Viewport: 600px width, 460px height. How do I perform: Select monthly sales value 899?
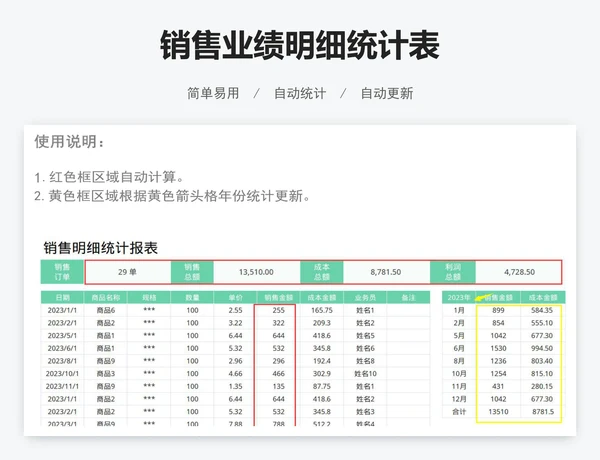(x=498, y=310)
